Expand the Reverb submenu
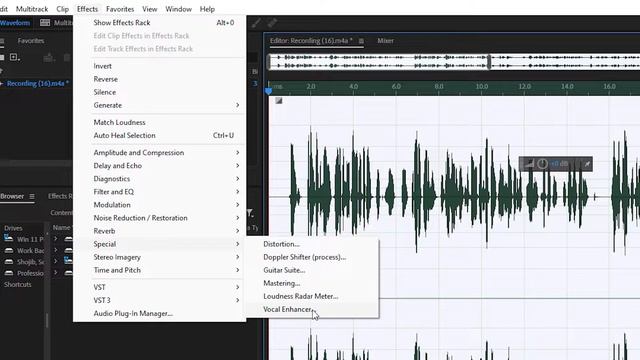The width and height of the screenshot is (640, 360). (x=160, y=231)
